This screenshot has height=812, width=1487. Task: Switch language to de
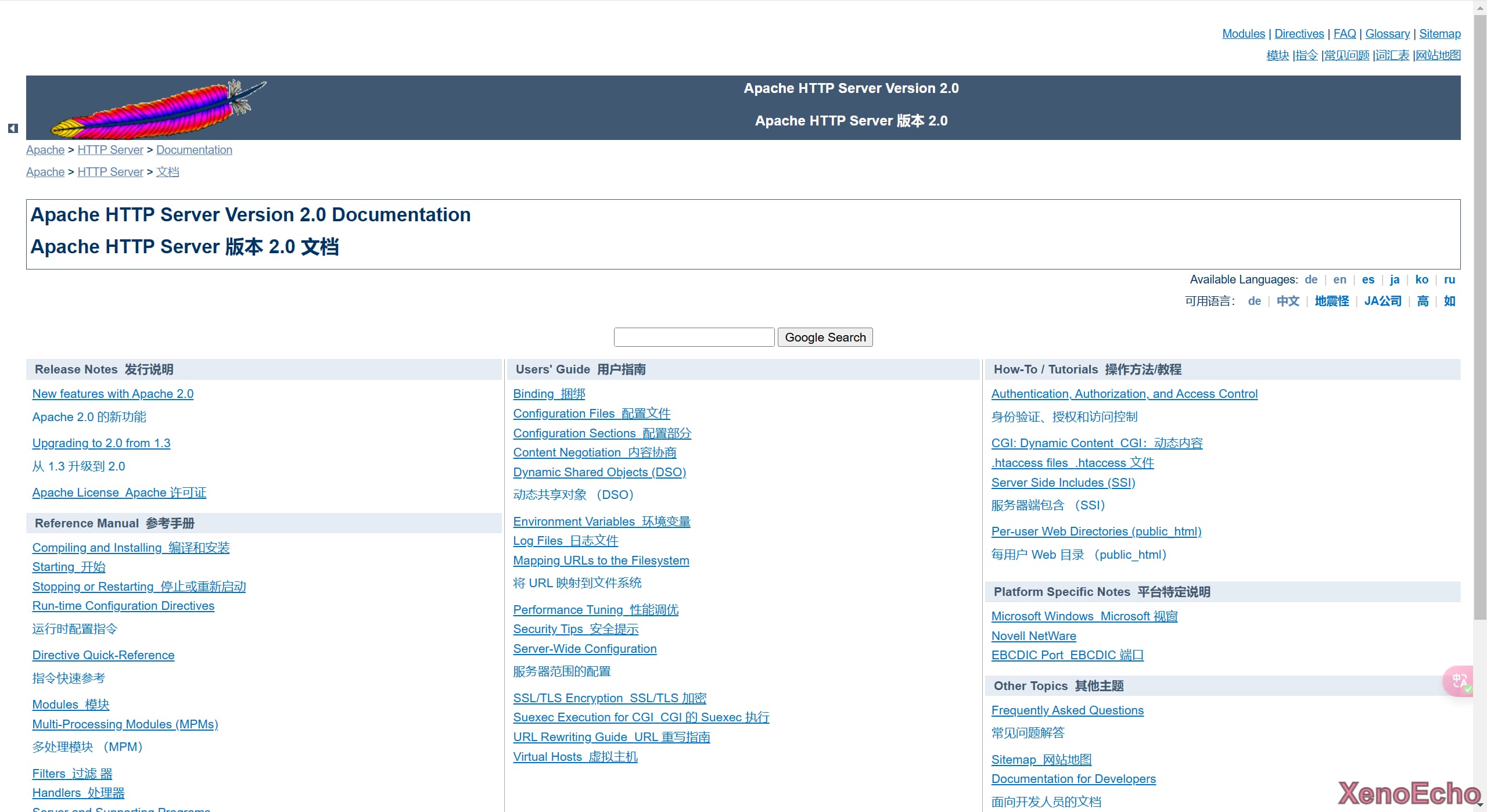click(x=1310, y=279)
